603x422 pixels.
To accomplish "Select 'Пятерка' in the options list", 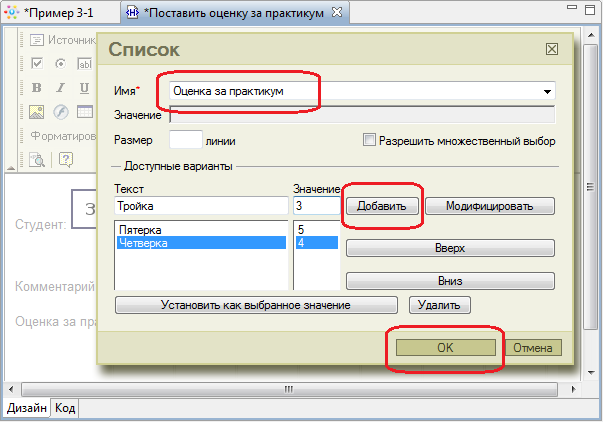I will point(140,229).
